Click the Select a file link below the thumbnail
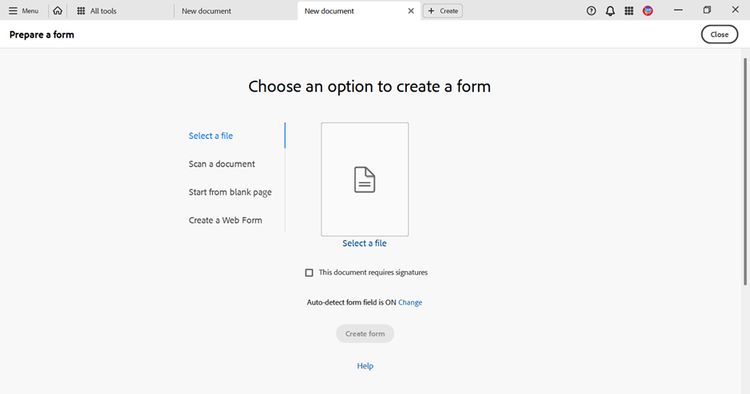The height and width of the screenshot is (394, 750). 364,243
